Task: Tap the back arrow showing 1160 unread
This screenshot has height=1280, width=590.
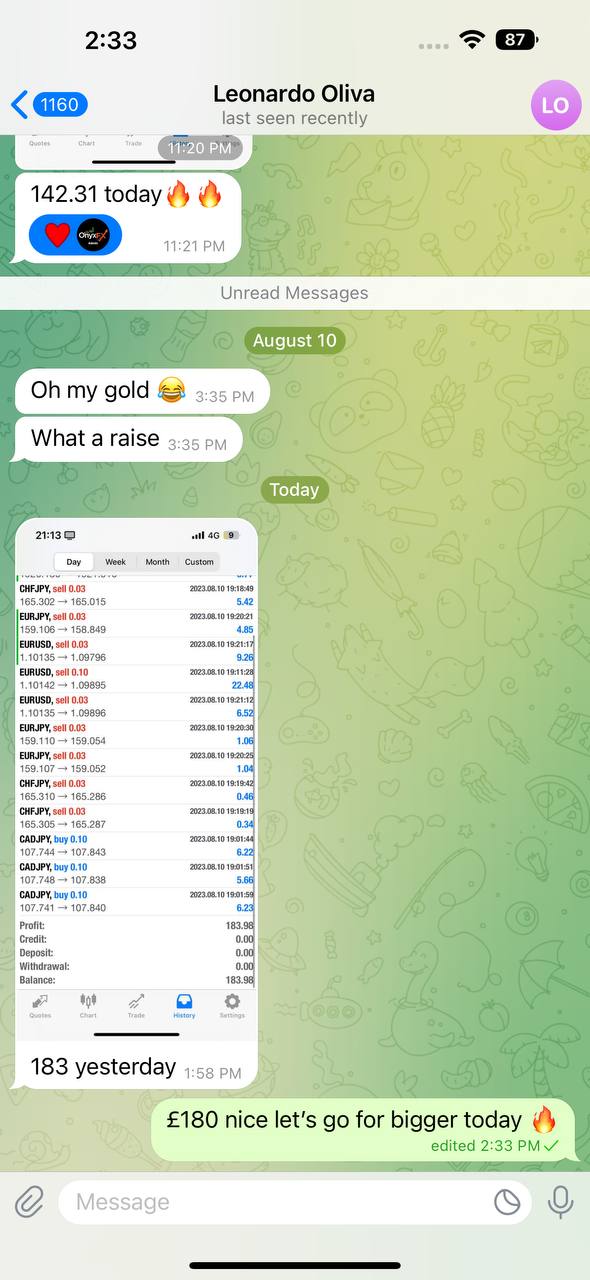Action: point(49,104)
